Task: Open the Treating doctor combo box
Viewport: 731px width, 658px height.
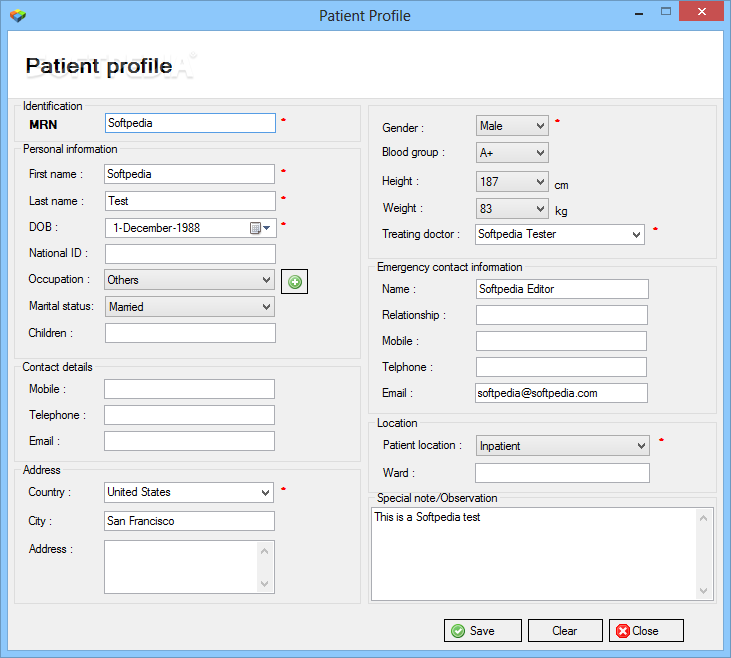Action: pyautogui.click(x=560, y=234)
